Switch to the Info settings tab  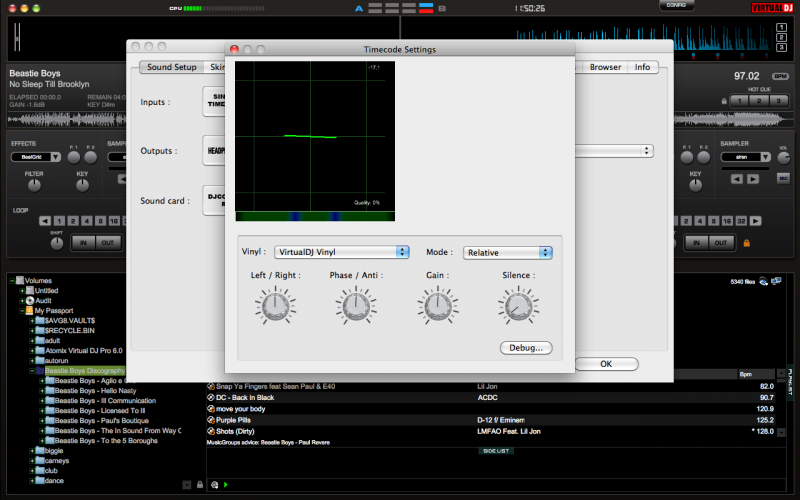point(642,67)
